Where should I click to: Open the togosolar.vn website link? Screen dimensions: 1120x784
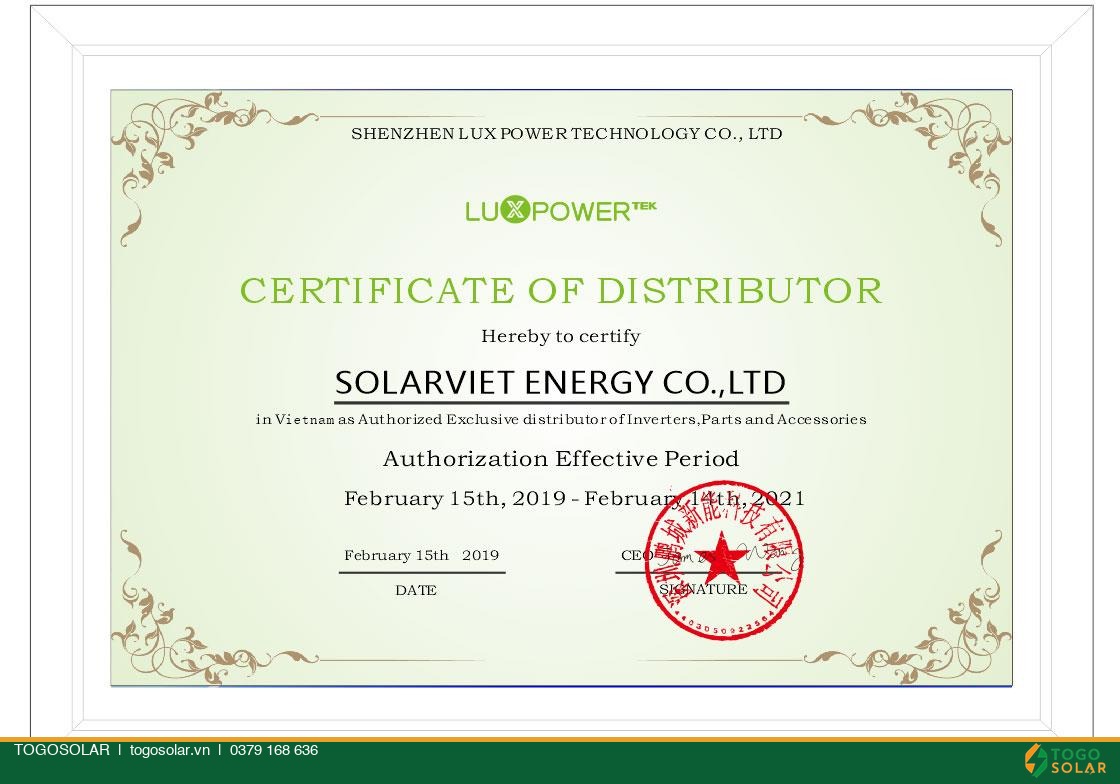pyautogui.click(x=170, y=750)
